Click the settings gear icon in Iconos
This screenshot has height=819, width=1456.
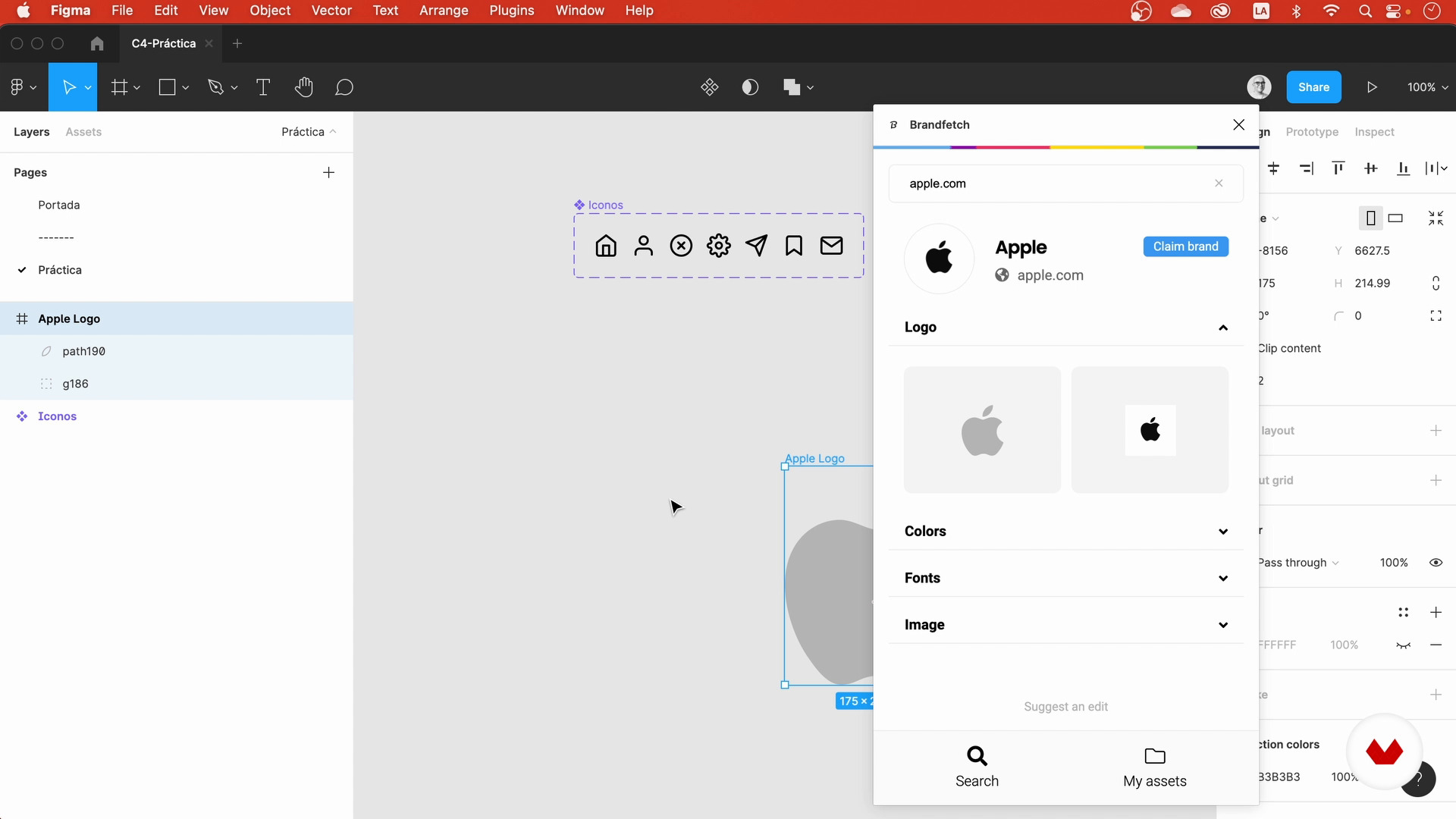coord(719,246)
